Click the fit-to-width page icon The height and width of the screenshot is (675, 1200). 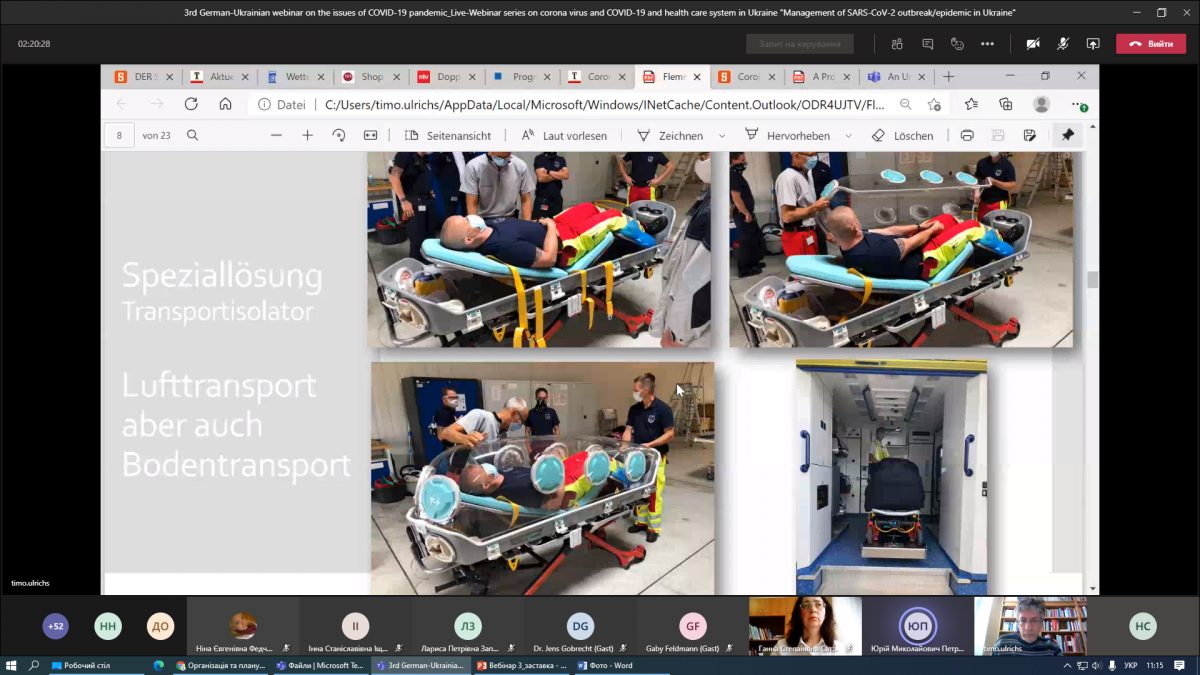coord(370,136)
